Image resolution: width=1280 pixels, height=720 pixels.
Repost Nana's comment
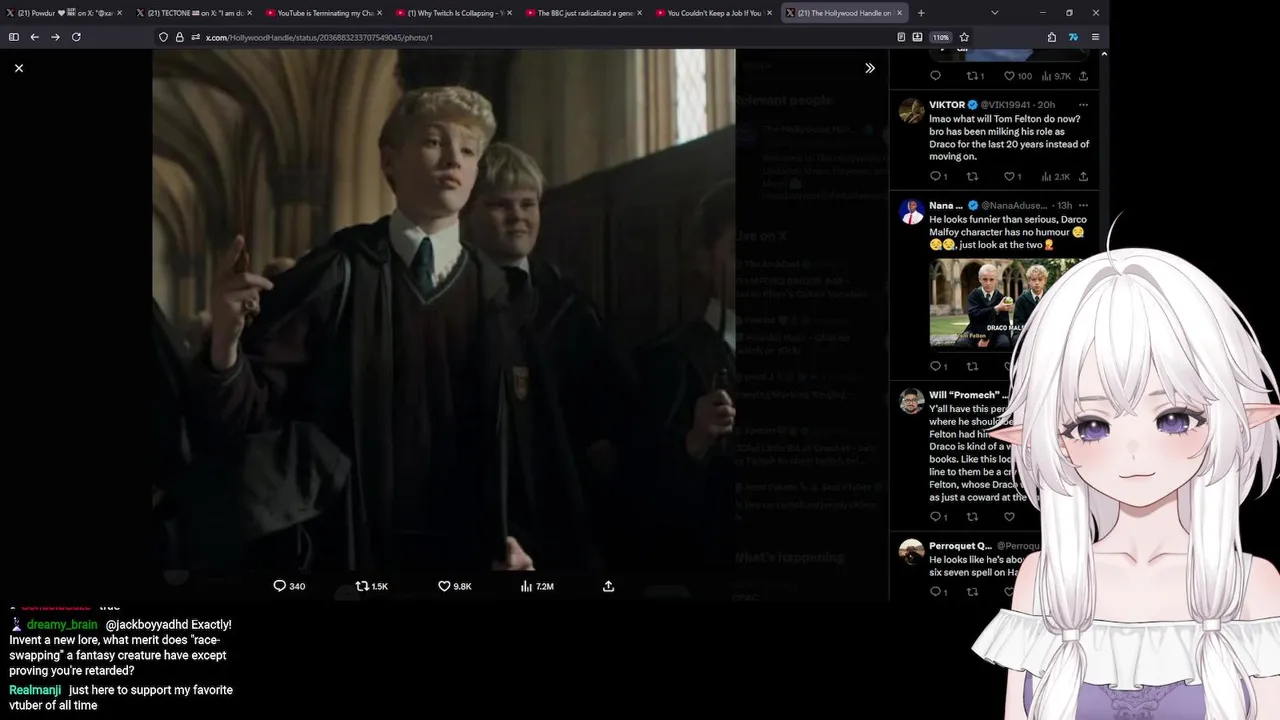(972, 367)
